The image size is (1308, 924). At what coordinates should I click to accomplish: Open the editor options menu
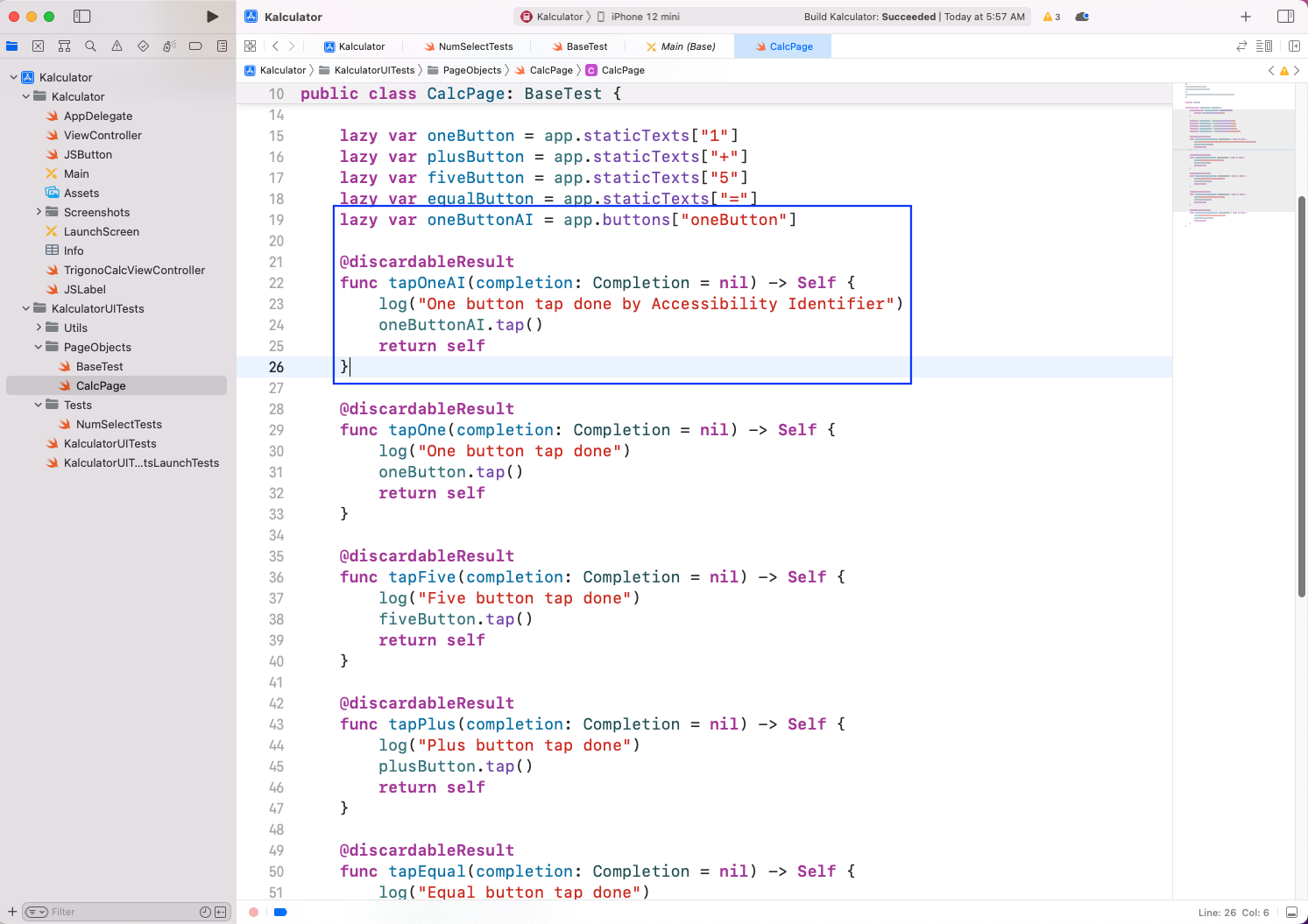click(x=1264, y=46)
